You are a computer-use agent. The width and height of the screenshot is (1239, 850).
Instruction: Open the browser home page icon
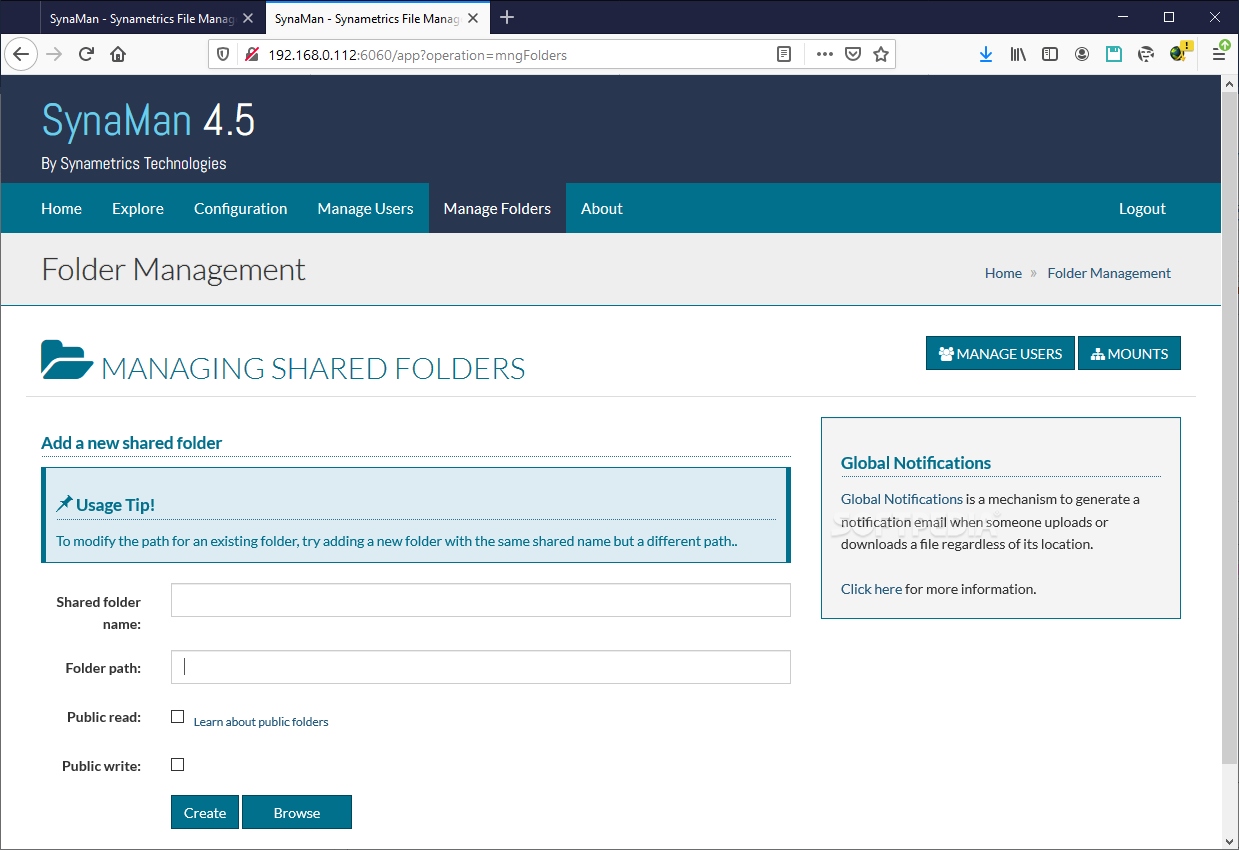click(118, 54)
